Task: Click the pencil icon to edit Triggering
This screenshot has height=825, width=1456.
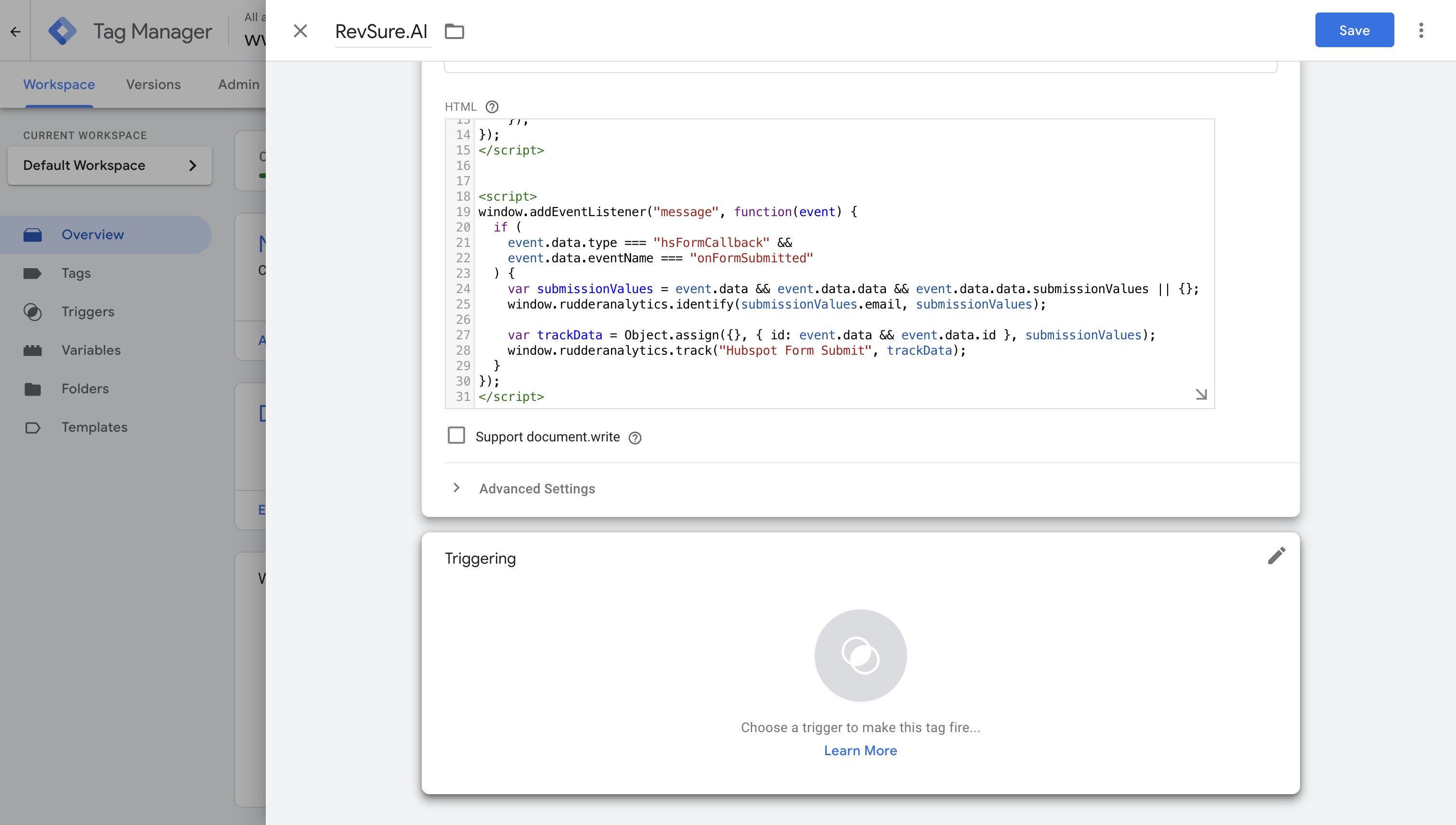Action: [1276, 556]
